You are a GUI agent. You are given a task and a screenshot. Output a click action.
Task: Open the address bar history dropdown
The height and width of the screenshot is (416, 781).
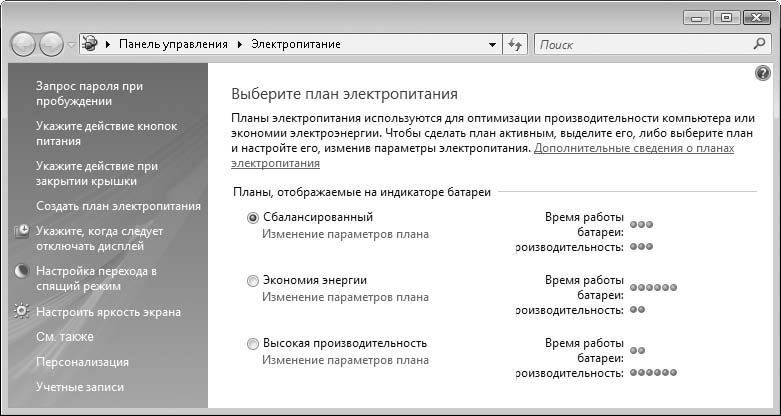492,44
